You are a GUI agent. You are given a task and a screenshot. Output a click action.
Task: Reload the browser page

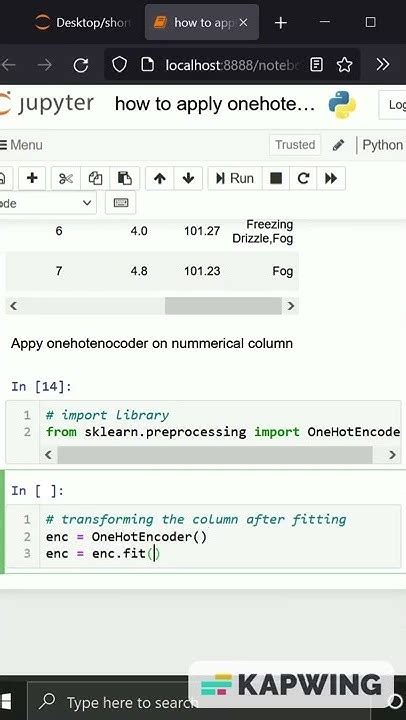tap(81, 65)
